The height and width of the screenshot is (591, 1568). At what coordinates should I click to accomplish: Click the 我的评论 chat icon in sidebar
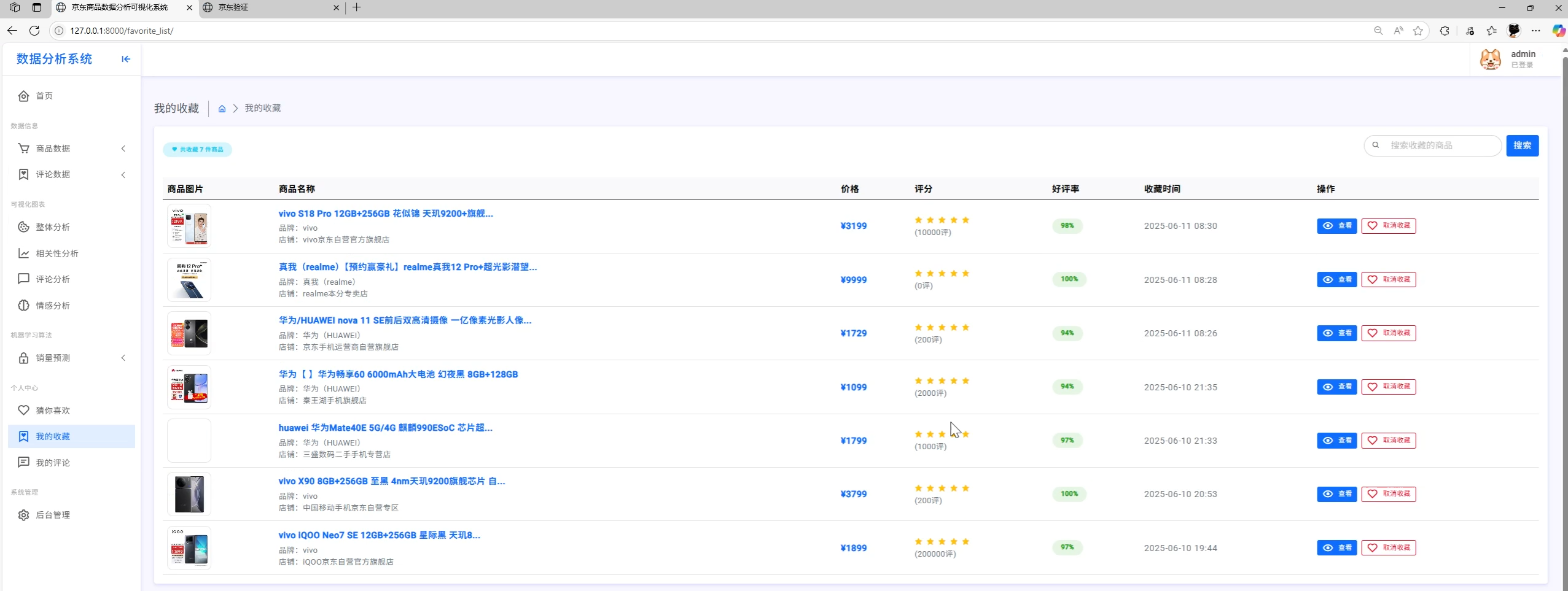pos(23,463)
